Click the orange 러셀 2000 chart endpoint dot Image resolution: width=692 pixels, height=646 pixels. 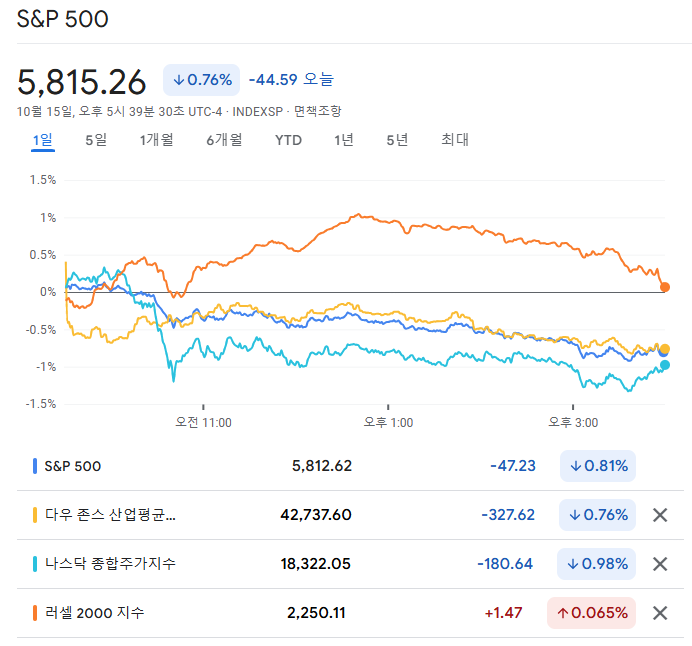point(665,287)
